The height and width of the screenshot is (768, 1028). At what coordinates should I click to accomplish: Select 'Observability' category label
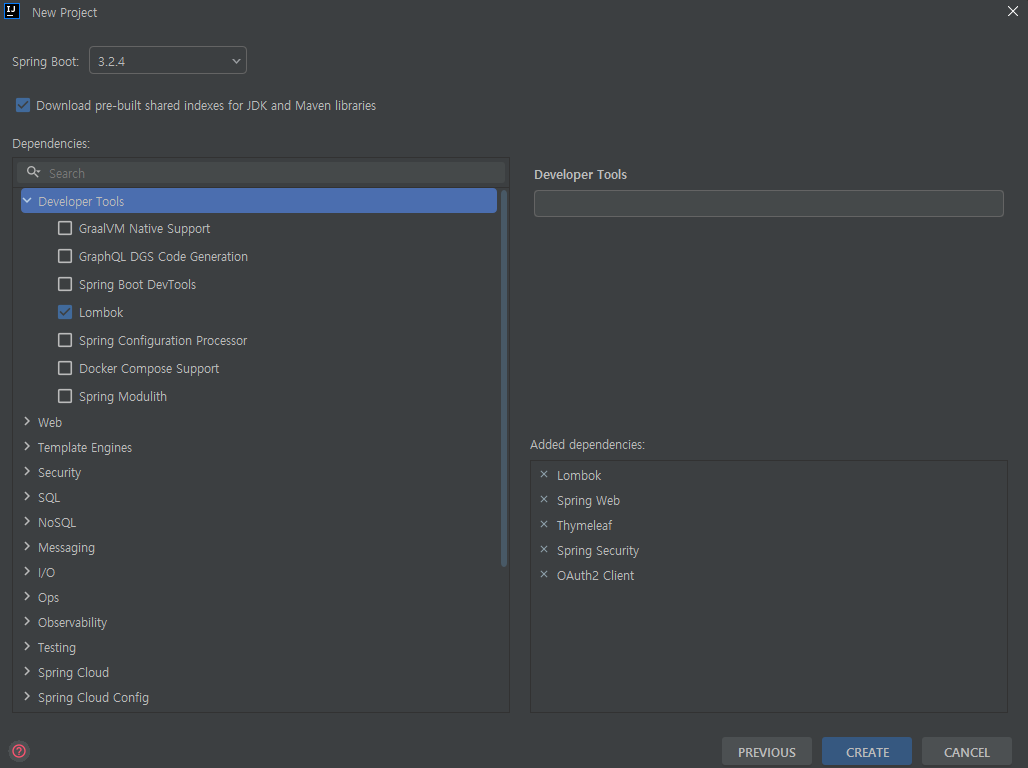pyautogui.click(x=72, y=622)
